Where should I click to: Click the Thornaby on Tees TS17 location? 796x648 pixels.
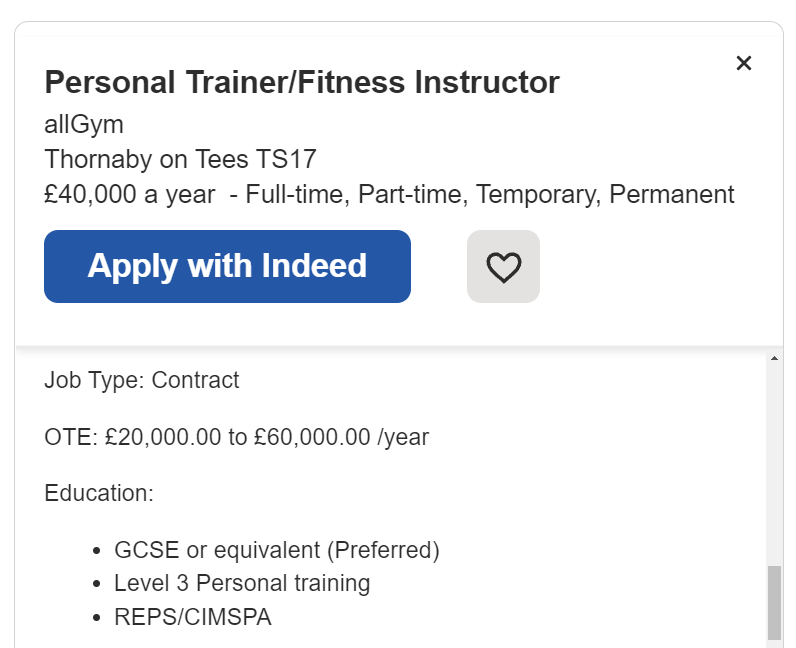coord(180,159)
